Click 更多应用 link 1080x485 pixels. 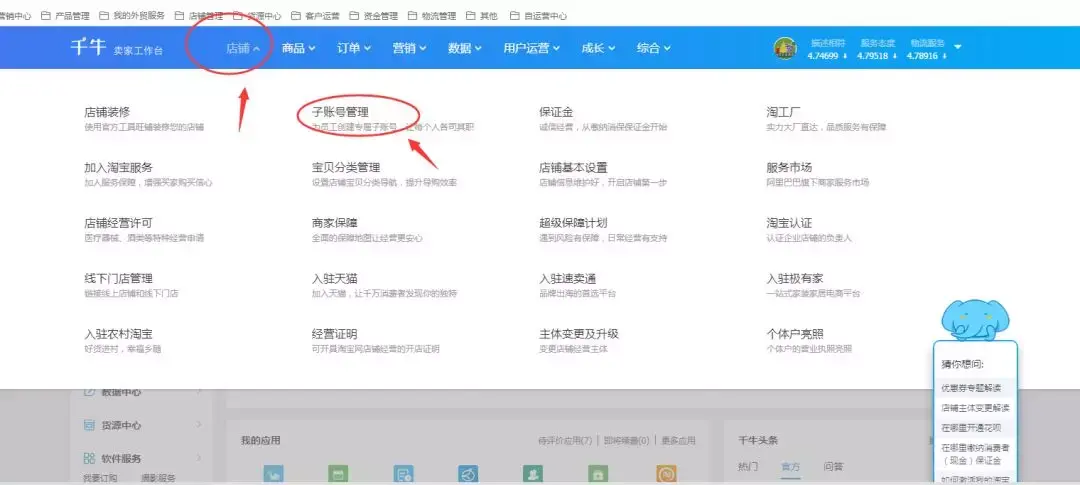coord(678,440)
